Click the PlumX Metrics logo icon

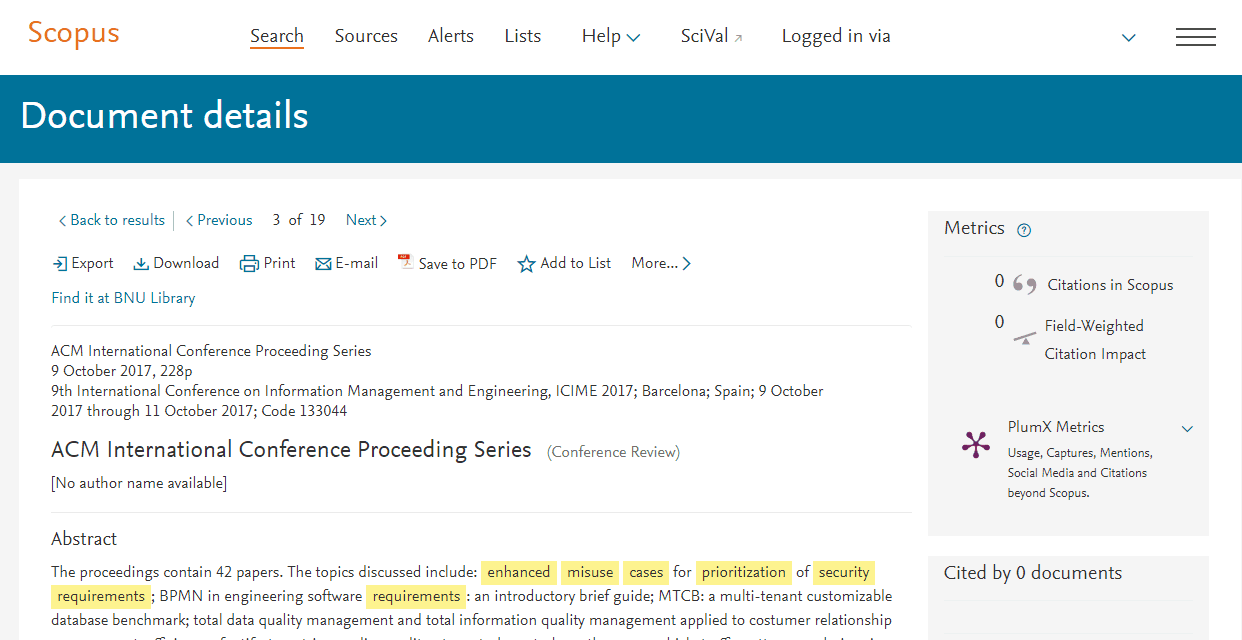pyautogui.click(x=976, y=444)
